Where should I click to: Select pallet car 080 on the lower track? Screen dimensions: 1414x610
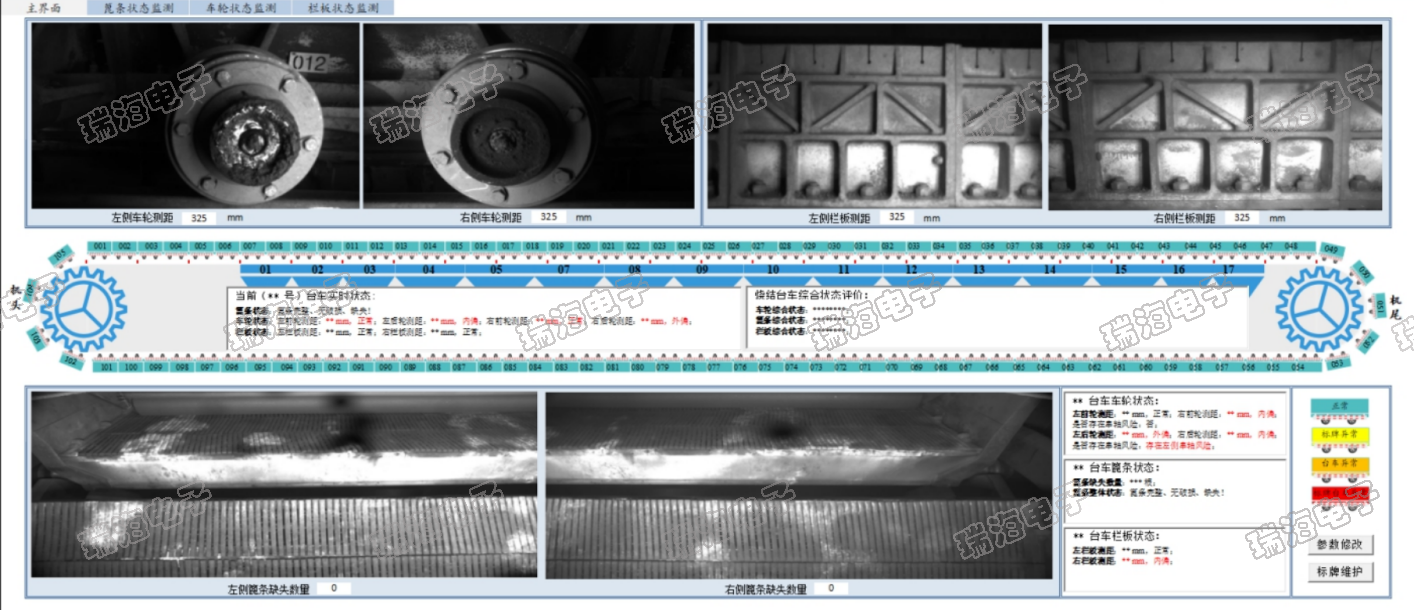(x=638, y=367)
